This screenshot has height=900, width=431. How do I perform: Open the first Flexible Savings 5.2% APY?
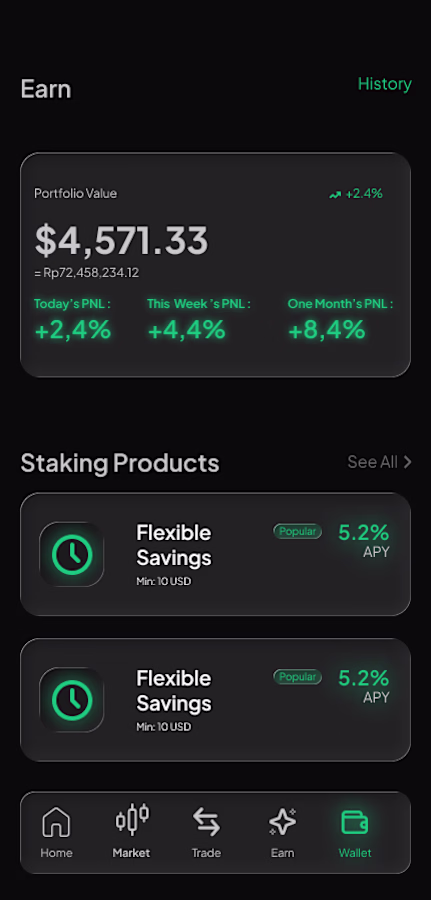point(363,540)
